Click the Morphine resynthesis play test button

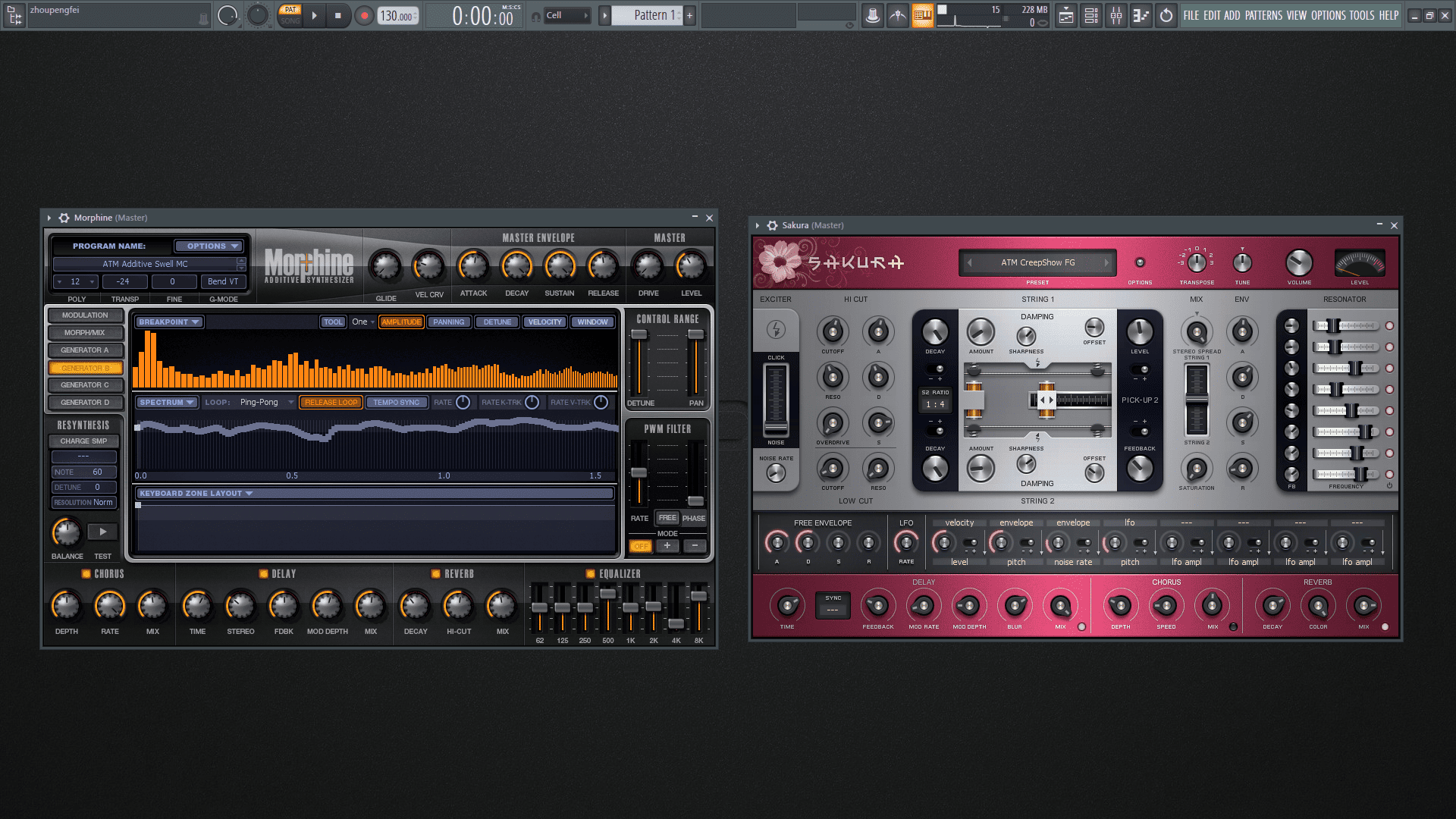[x=102, y=532]
